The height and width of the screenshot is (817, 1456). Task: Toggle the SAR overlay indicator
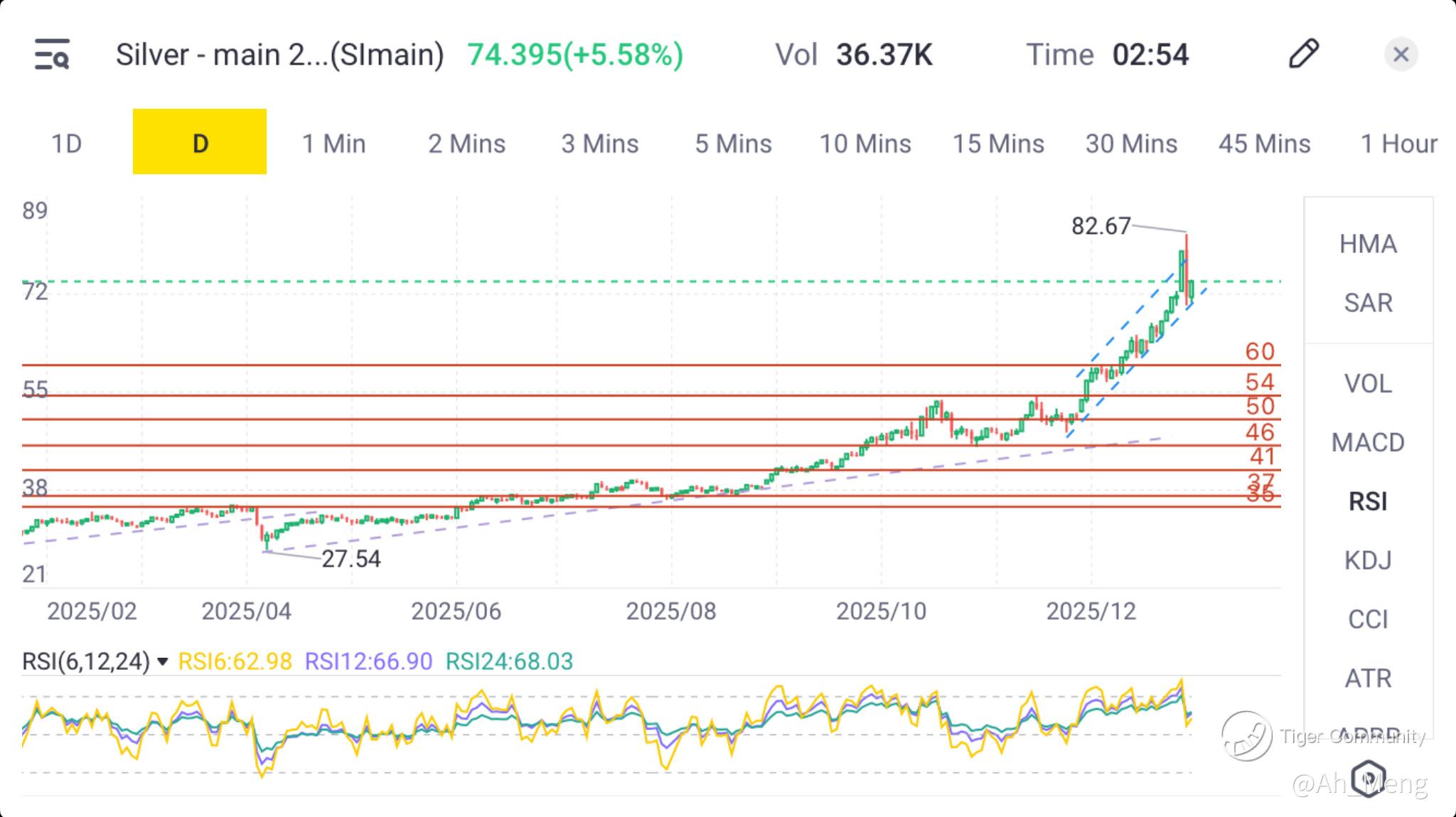point(1368,303)
